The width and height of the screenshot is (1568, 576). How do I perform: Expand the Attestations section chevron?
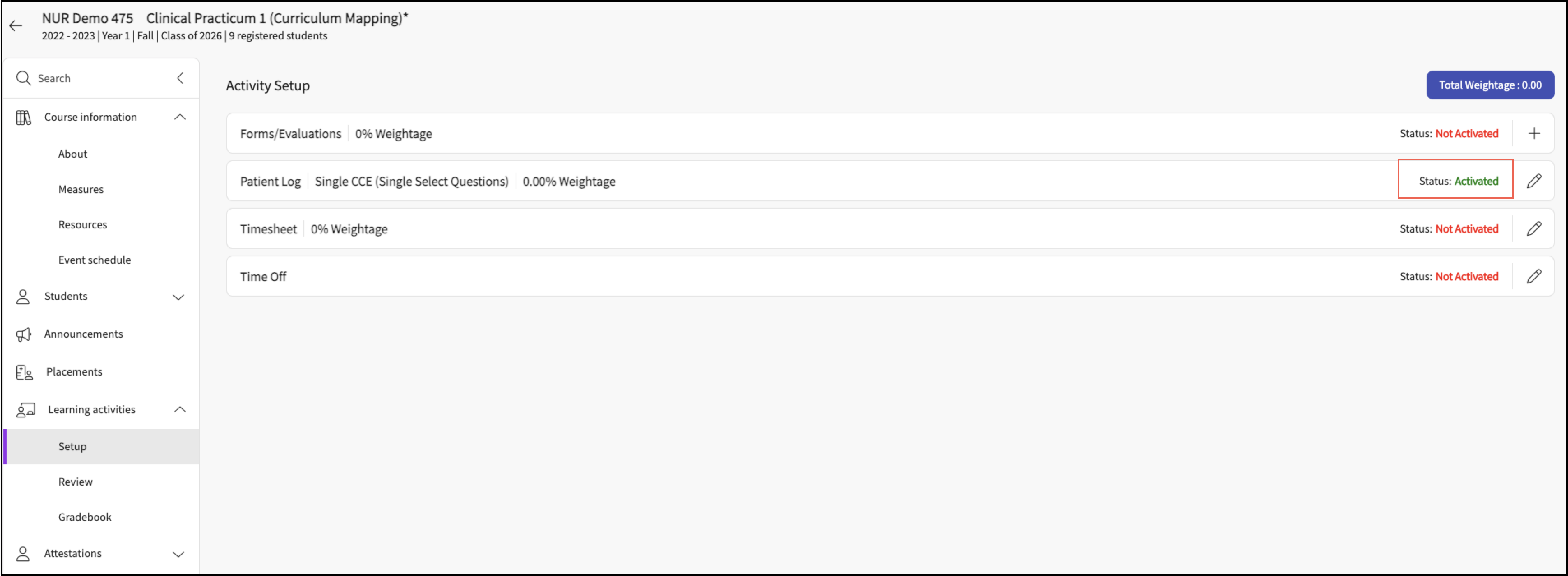178,554
